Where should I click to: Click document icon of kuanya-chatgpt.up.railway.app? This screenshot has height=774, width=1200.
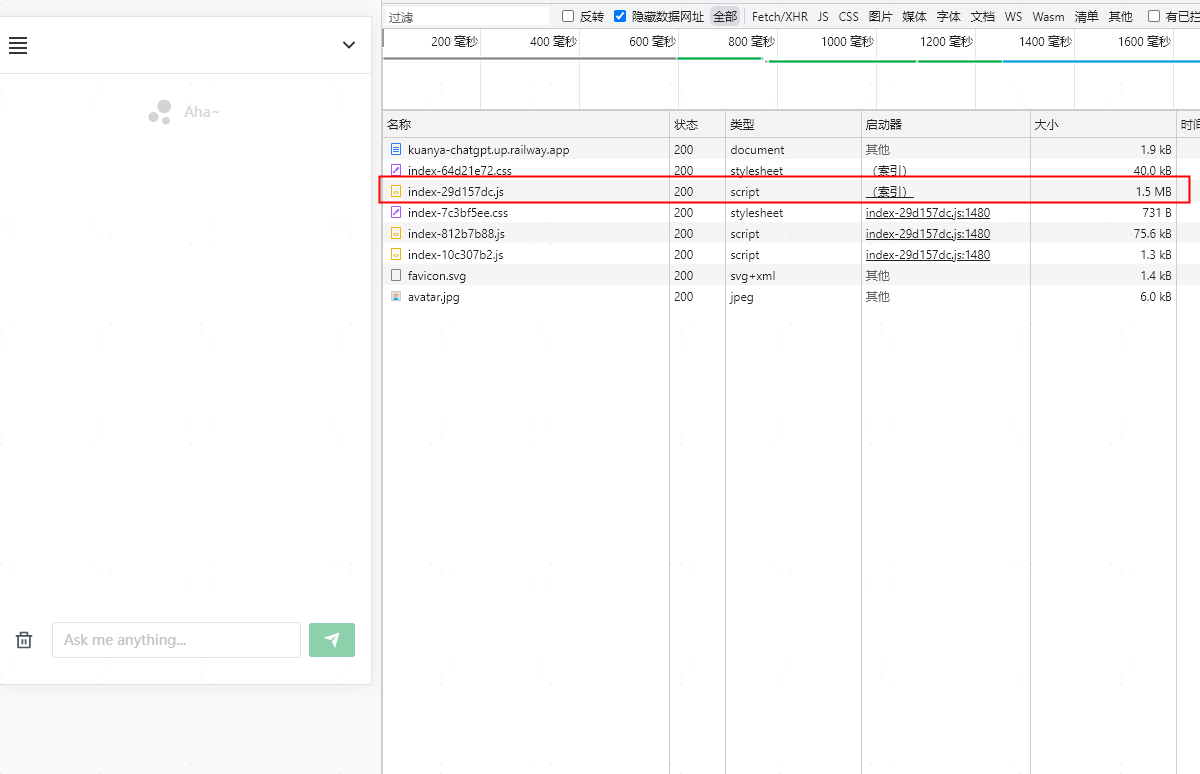pos(396,149)
